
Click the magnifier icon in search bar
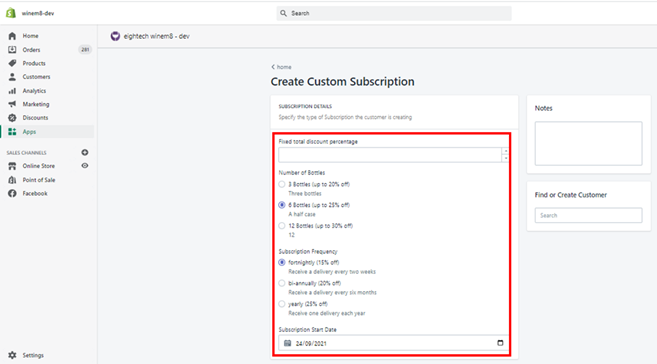(284, 13)
